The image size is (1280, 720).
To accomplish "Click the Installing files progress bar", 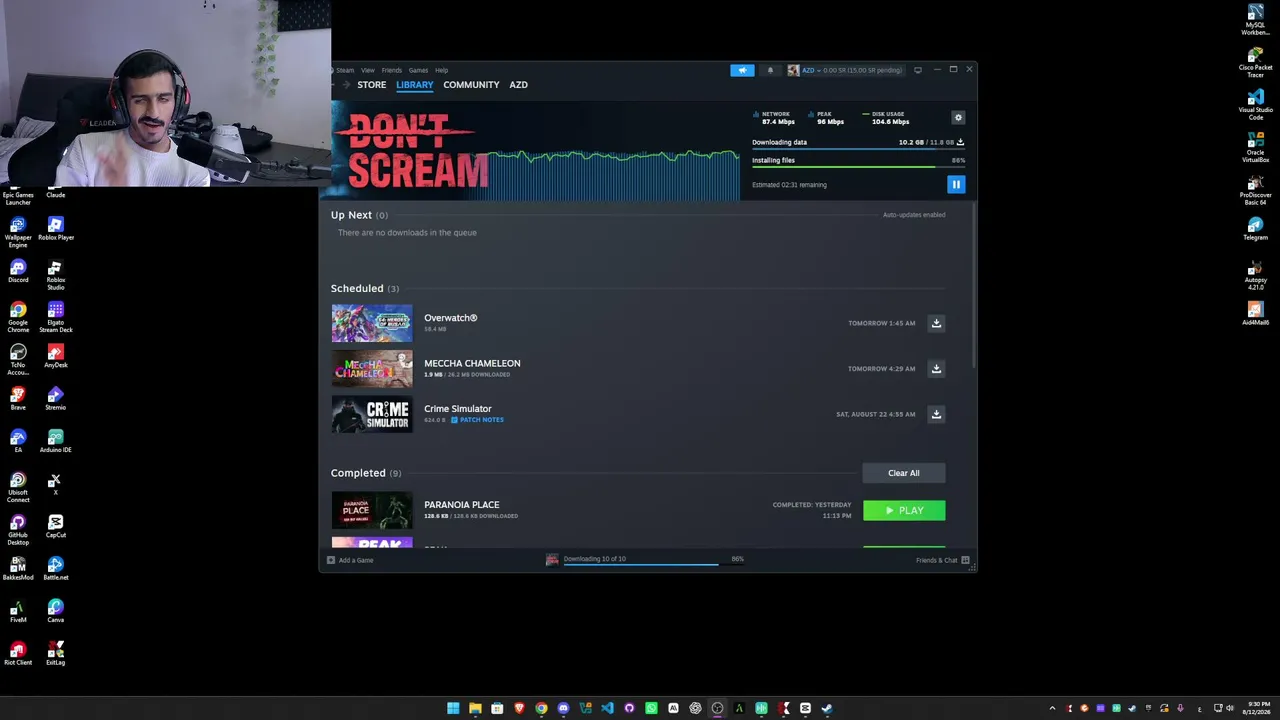I will pyautogui.click(x=858, y=167).
